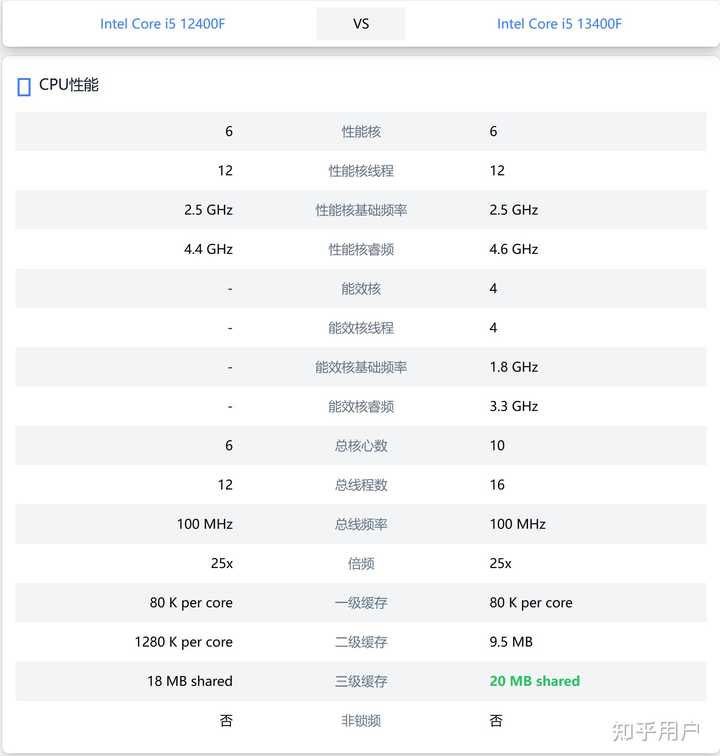The height and width of the screenshot is (756, 720).
Task: Click the VS button between CPU names
Action: [x=361, y=24]
